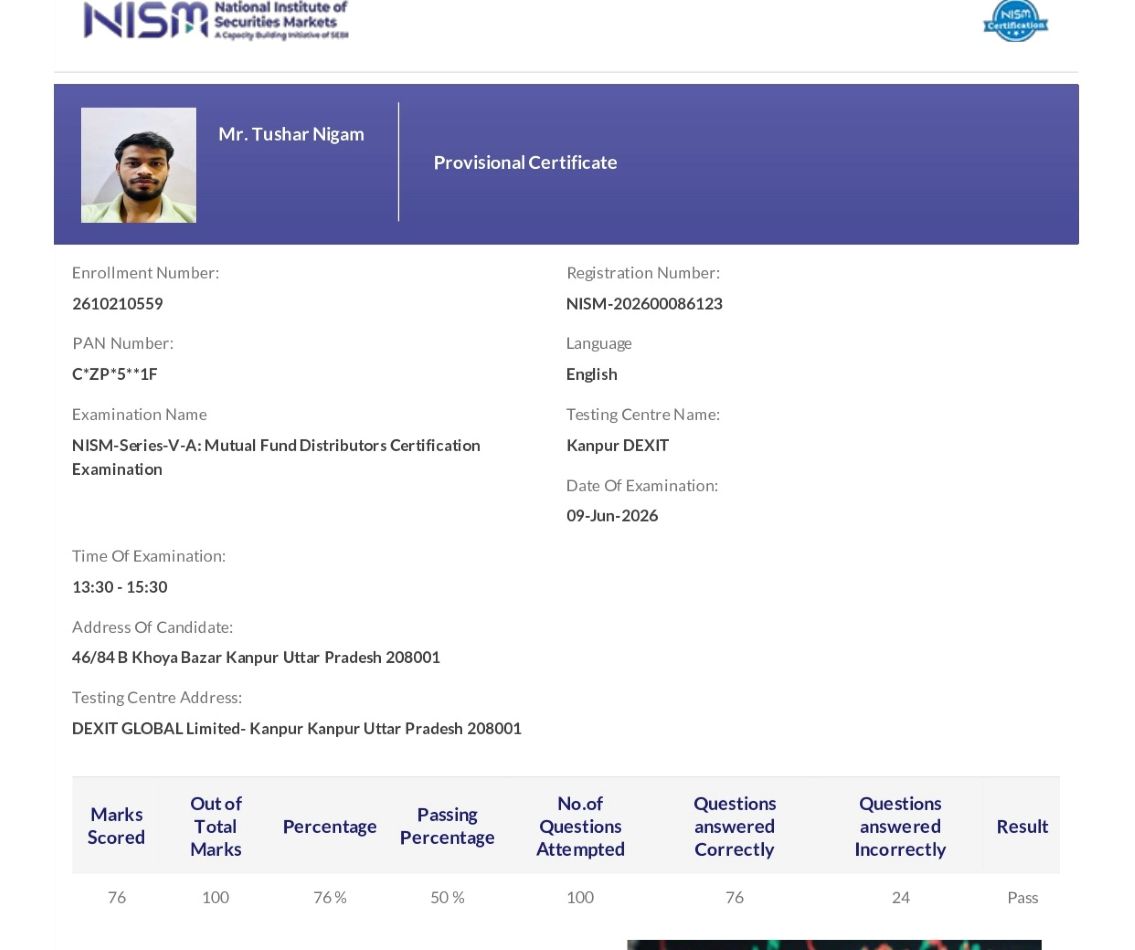Click the Provisional Certificate heading
Screen dimensions: 1135x950
[526, 163]
